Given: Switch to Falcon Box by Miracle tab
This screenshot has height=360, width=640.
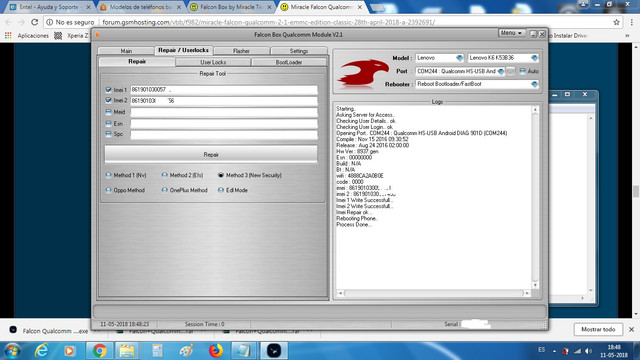Looking at the screenshot, I should point(232,7).
